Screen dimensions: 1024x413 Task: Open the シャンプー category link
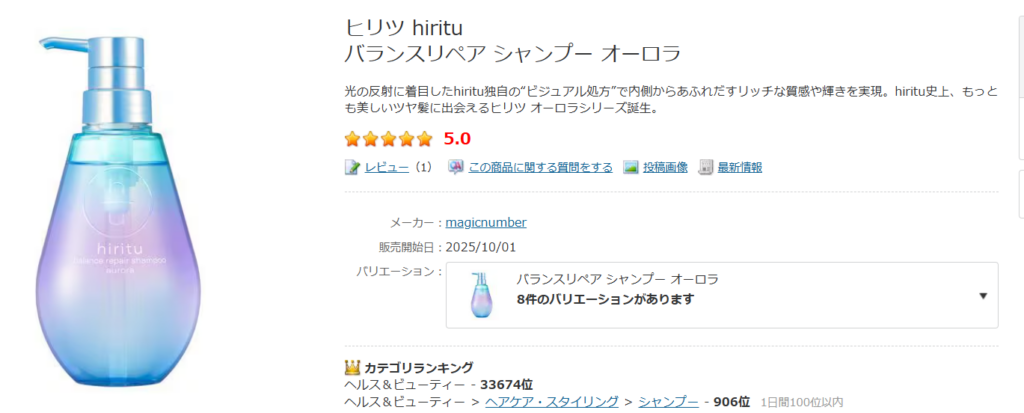[668, 401]
